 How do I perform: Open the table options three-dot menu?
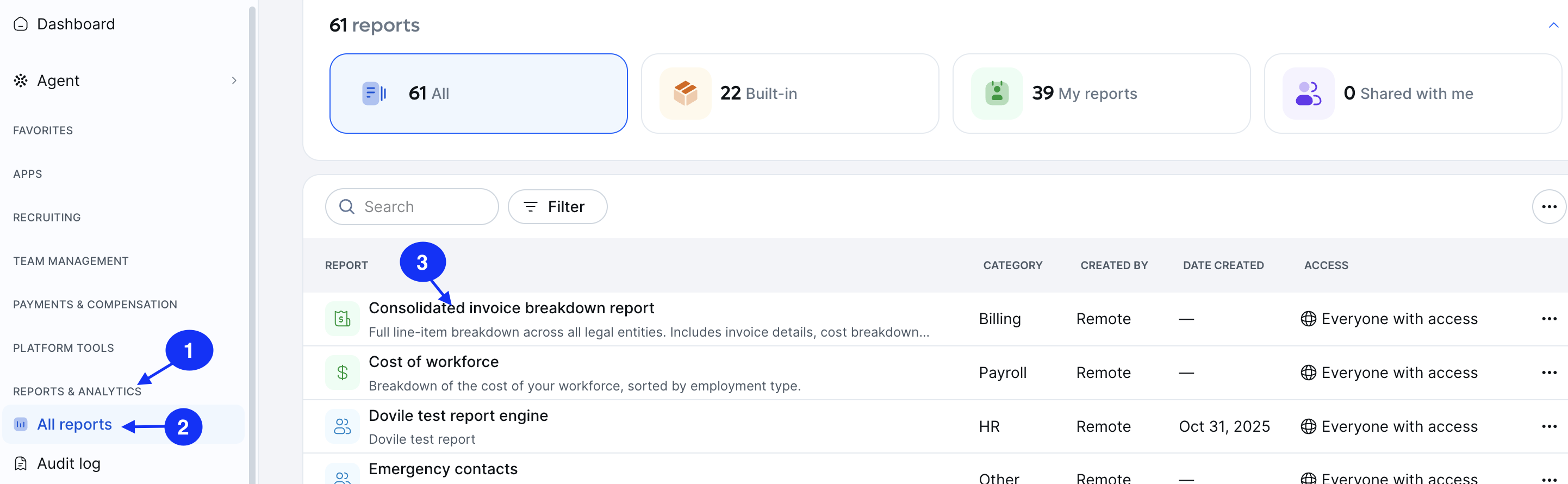(1549, 207)
